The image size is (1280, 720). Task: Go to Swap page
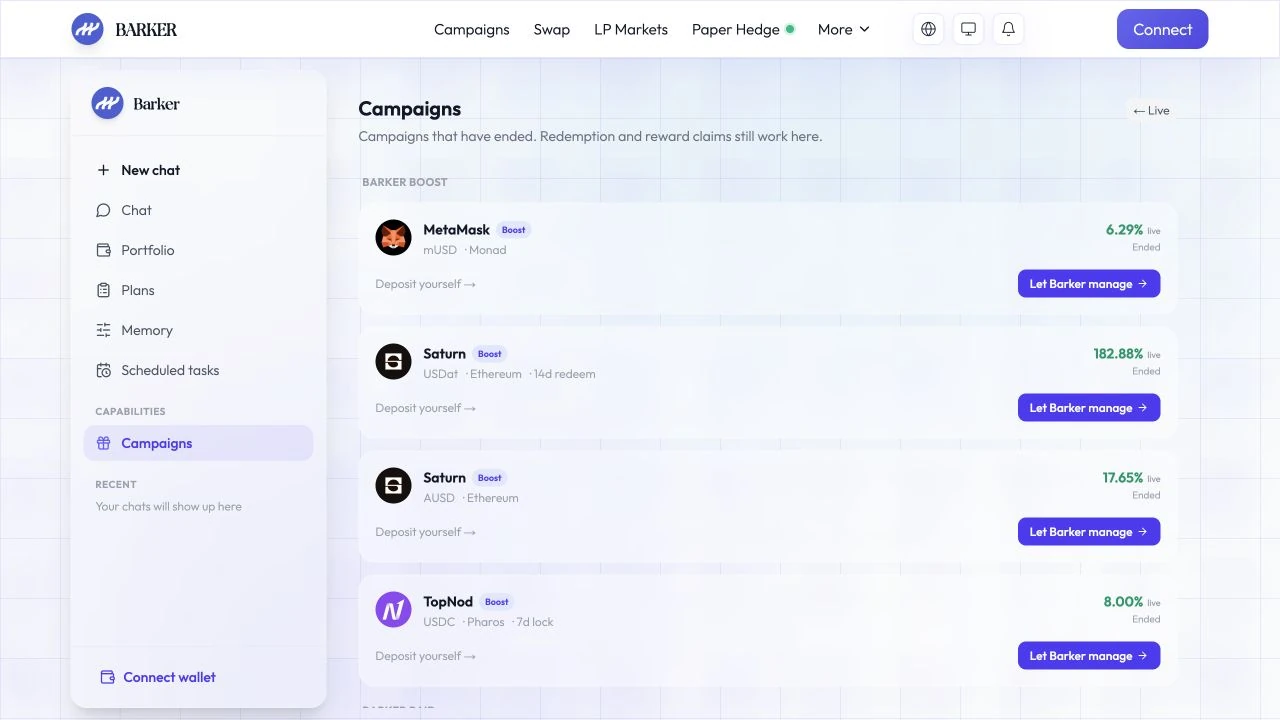pos(552,29)
